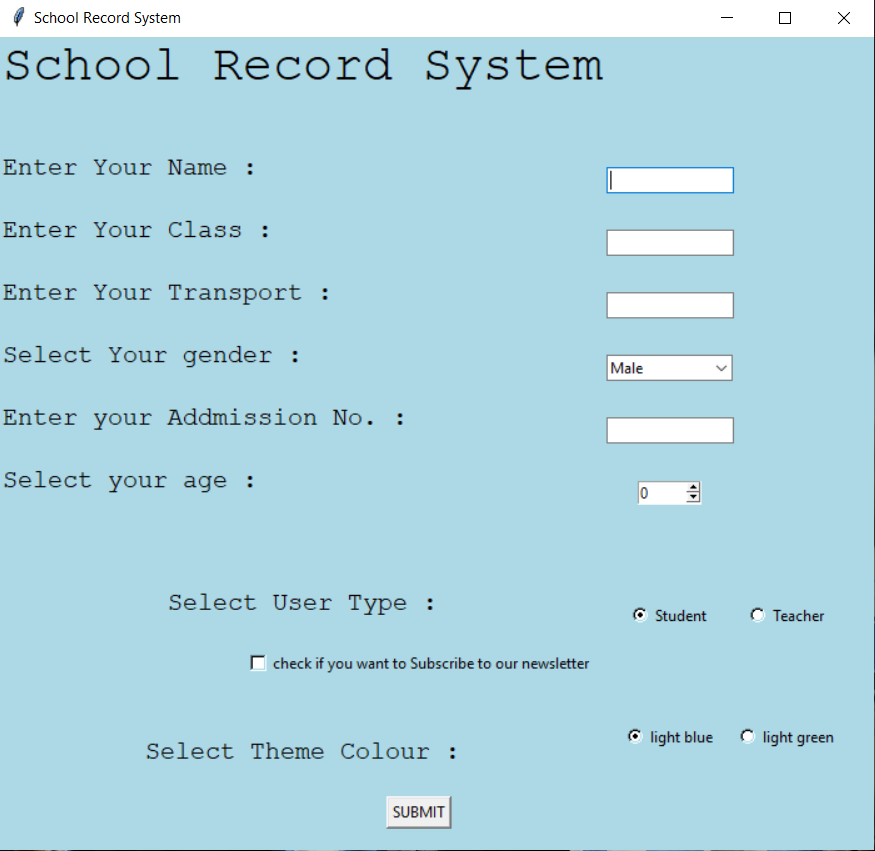Enable the newsletter subscription checkbox

[258, 662]
